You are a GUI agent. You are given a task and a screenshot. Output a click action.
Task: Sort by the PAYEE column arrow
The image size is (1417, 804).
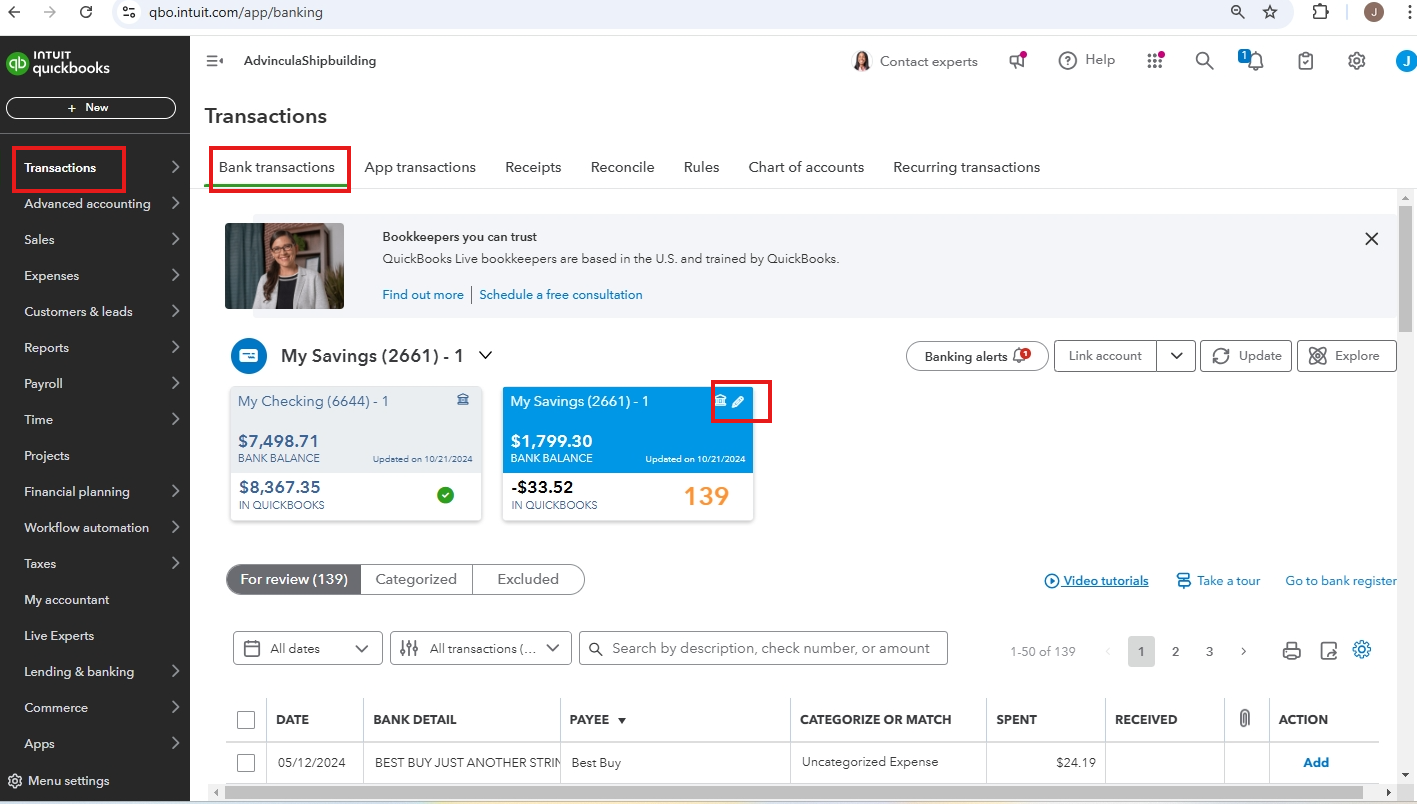[x=622, y=720]
